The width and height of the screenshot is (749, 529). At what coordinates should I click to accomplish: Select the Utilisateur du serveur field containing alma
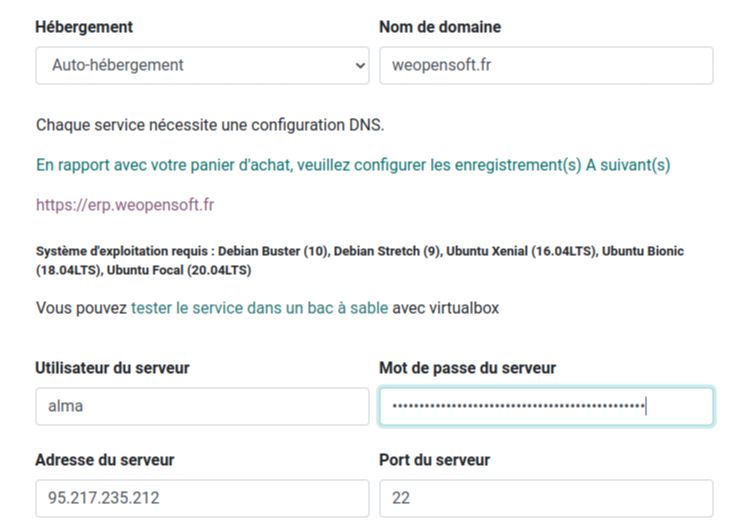[x=202, y=406]
